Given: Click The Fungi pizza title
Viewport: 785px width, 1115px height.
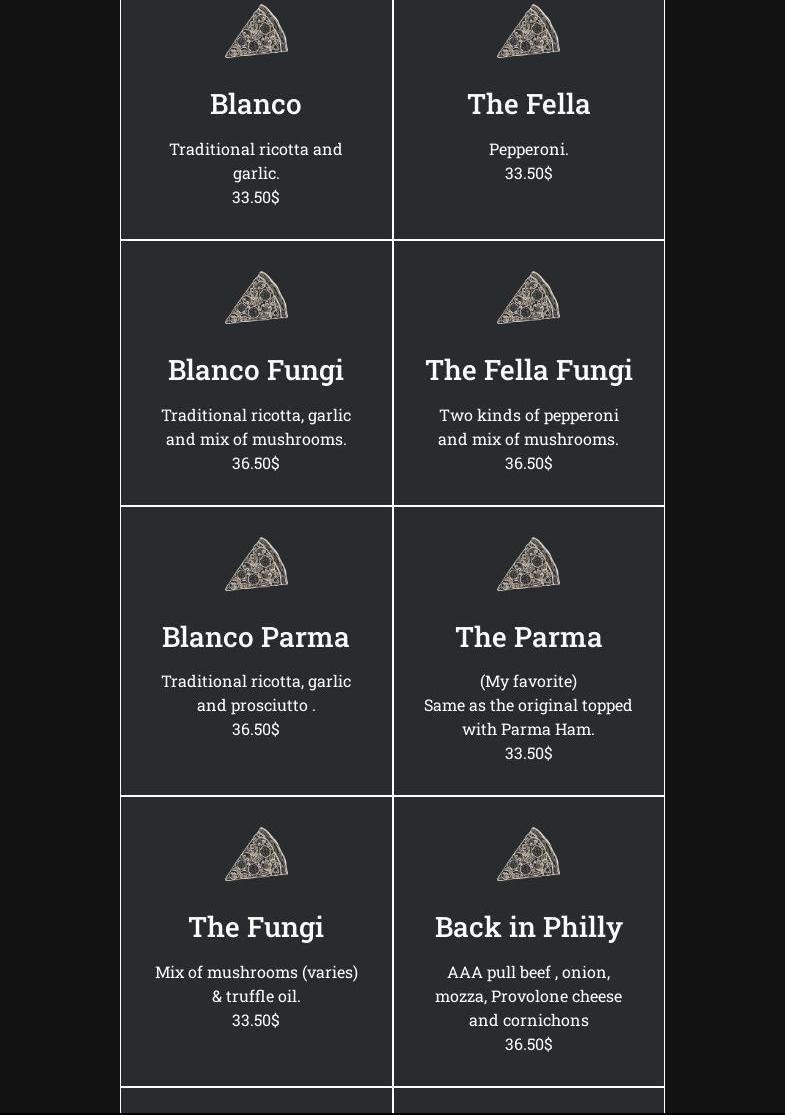Looking at the screenshot, I should pos(256,927).
